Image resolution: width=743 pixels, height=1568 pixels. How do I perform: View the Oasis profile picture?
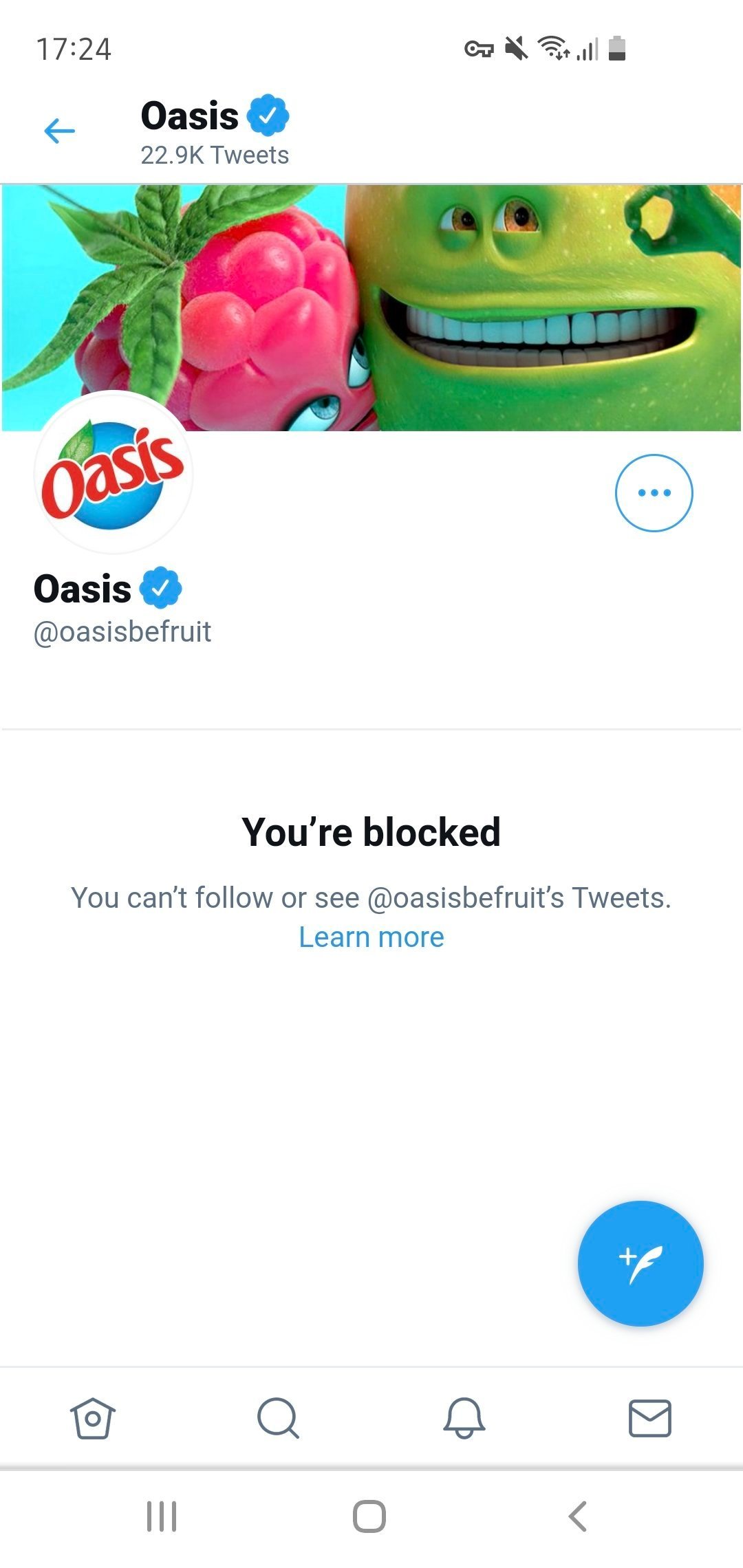(x=114, y=472)
